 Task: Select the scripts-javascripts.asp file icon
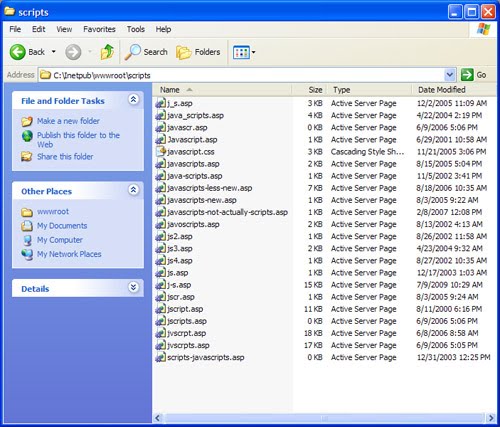[161, 357]
